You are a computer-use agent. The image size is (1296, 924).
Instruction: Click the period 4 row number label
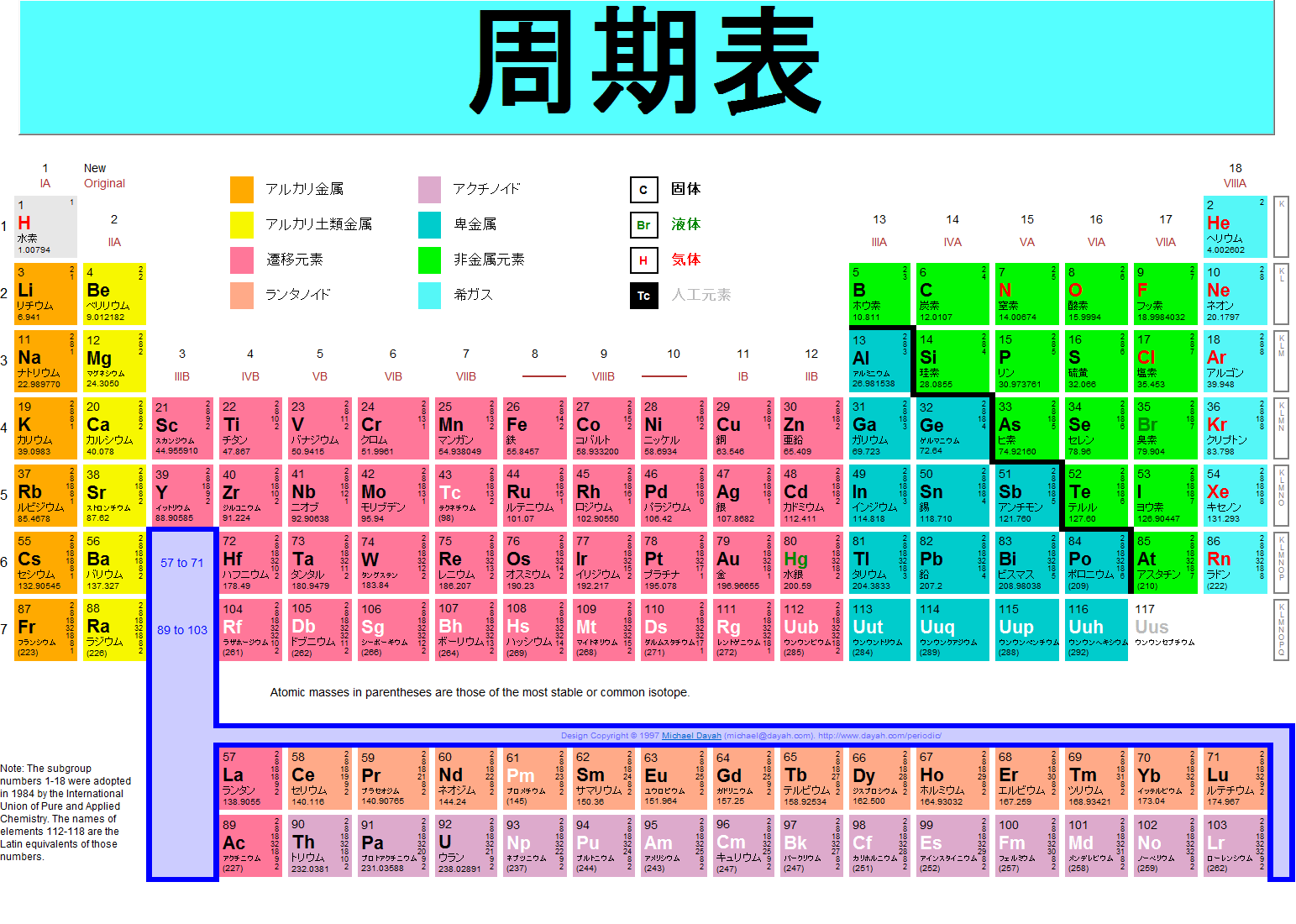click(x=4, y=428)
